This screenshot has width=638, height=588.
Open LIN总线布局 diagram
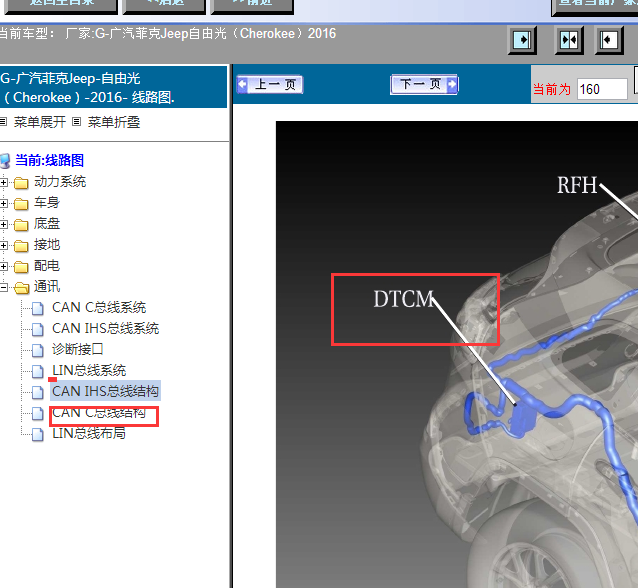(x=88, y=433)
